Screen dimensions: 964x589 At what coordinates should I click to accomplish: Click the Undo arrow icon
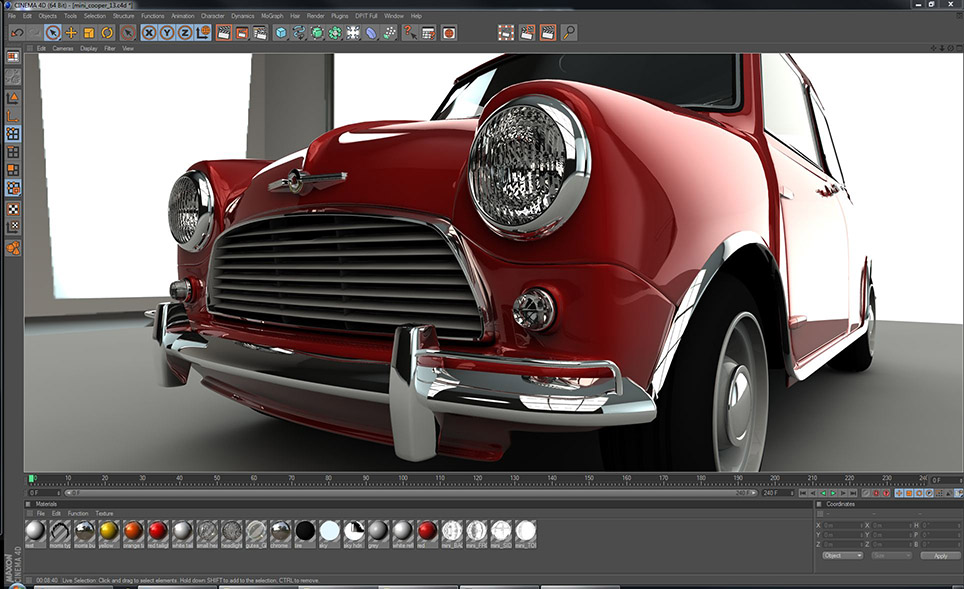[17, 32]
